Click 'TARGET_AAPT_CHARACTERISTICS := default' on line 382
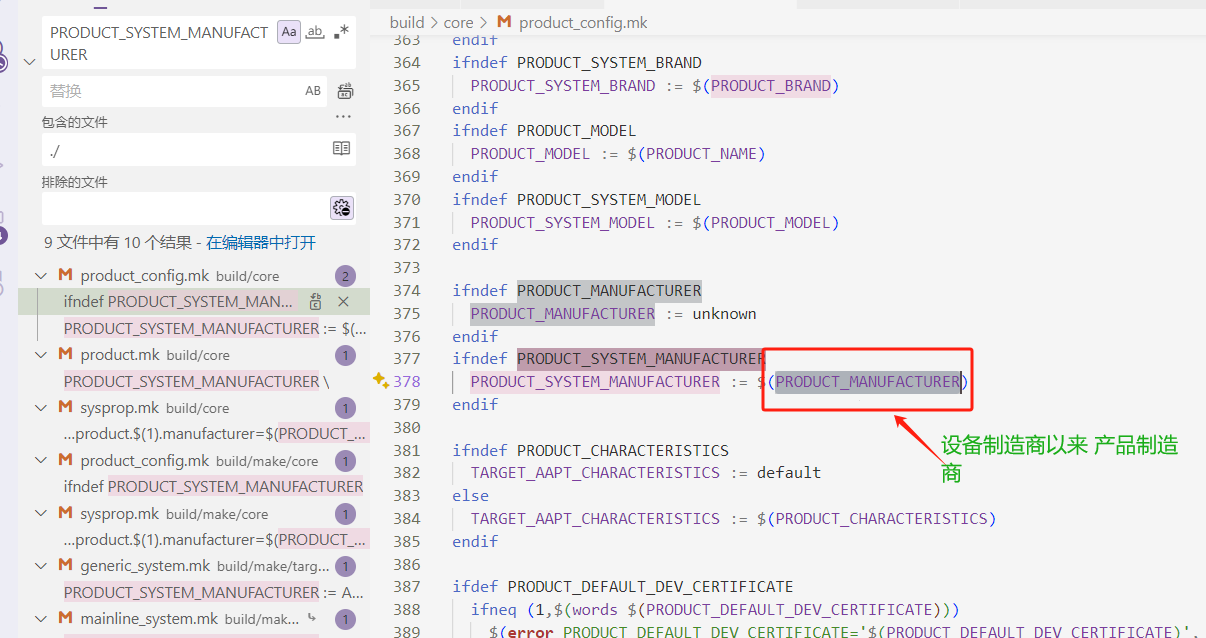The height and width of the screenshot is (638, 1206). pos(646,472)
